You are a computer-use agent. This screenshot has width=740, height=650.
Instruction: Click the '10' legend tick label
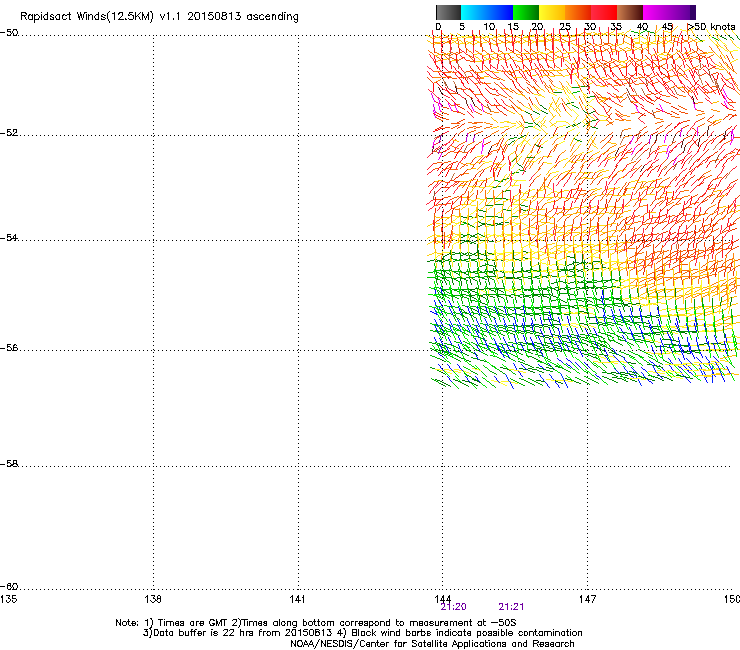click(x=489, y=27)
